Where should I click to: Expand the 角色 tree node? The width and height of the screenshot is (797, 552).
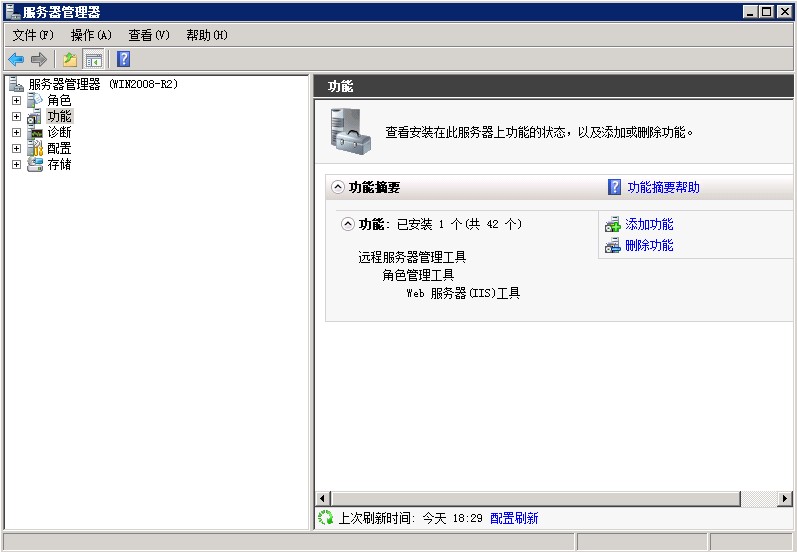[x=16, y=101]
